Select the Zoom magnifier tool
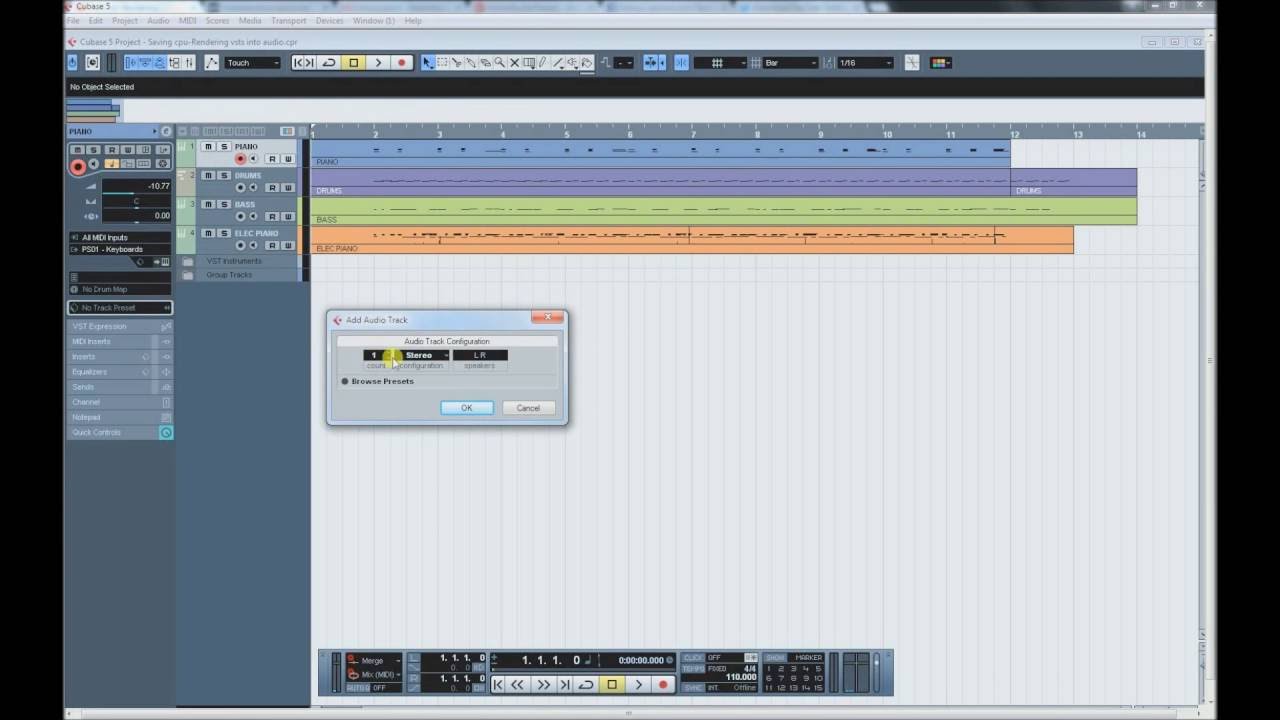1280x720 pixels. coord(499,62)
